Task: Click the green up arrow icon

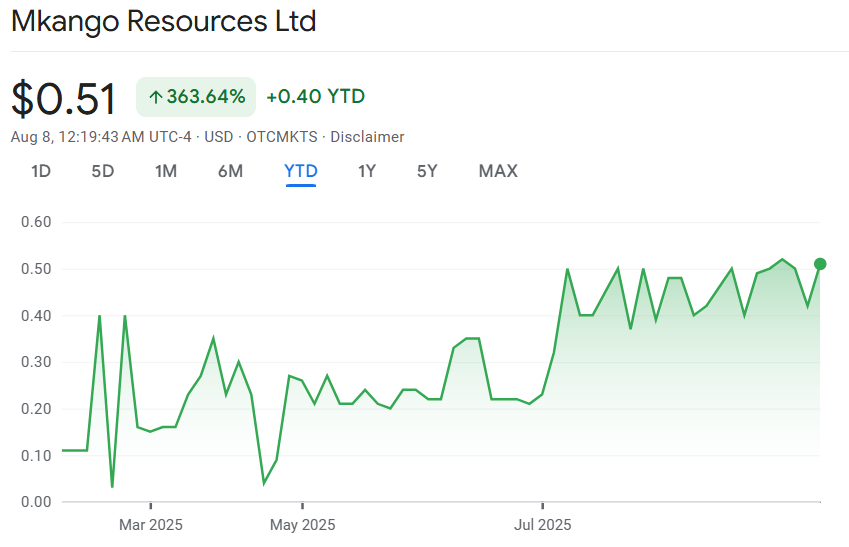Action: [x=155, y=97]
